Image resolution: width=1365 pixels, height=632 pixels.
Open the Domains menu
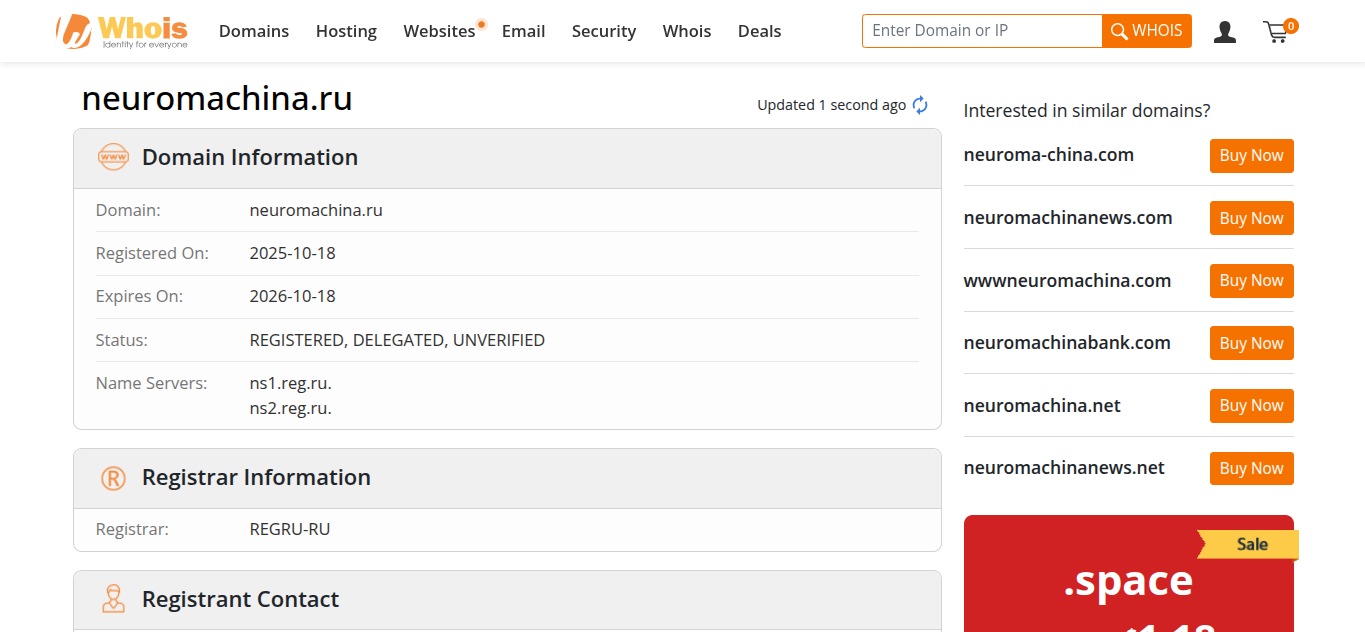254,31
